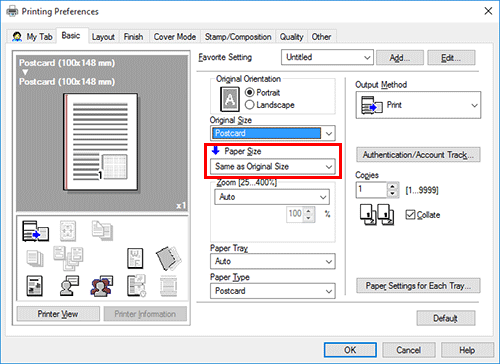Image resolution: width=500 pixels, height=364 pixels.
Task: Click the document with clock icon
Action: tap(136, 286)
